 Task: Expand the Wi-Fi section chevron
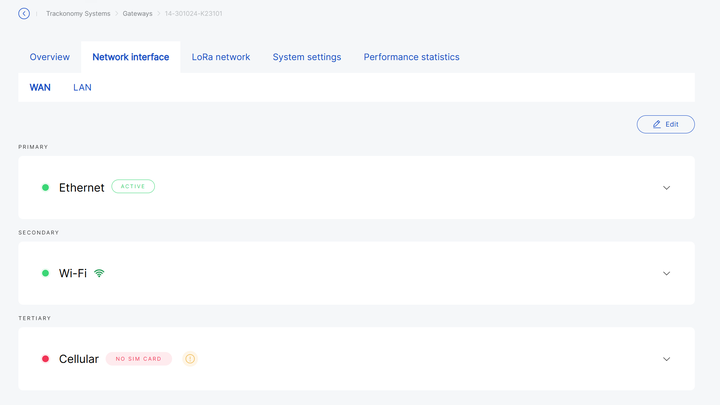click(666, 273)
